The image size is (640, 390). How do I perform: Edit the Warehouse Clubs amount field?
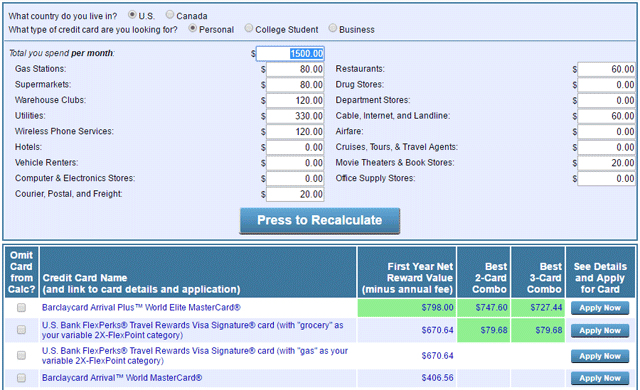click(295, 100)
